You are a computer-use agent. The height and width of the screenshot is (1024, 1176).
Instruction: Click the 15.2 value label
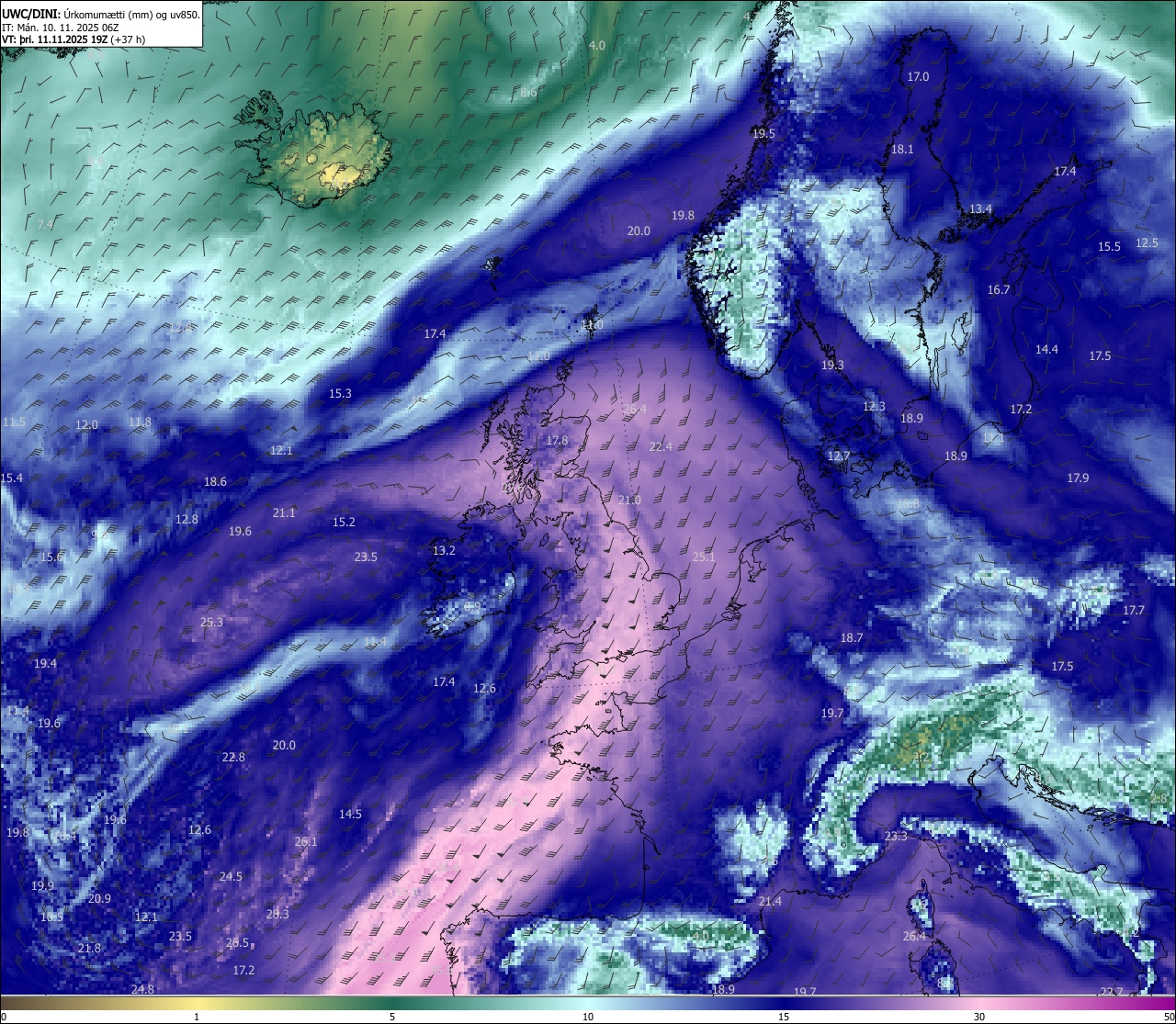[x=344, y=522]
